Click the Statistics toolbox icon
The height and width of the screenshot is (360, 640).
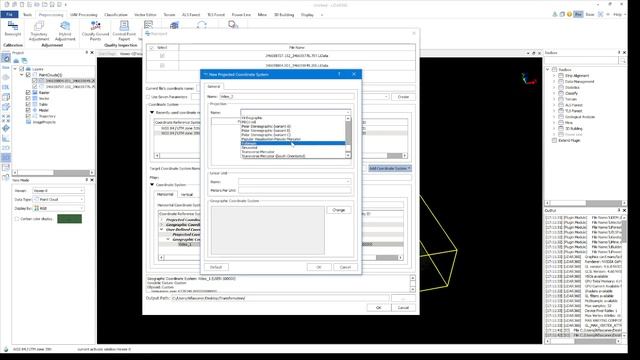(x=561, y=87)
